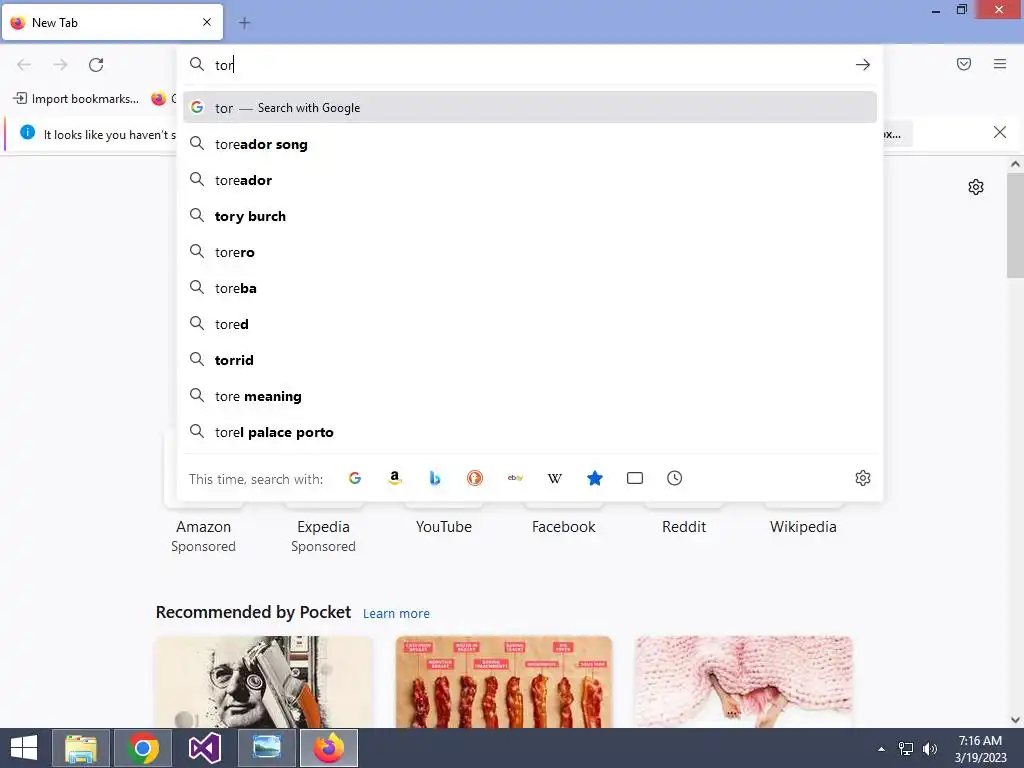The image size is (1024, 768).
Task: Open the Facebook shortcut
Action: click(564, 526)
